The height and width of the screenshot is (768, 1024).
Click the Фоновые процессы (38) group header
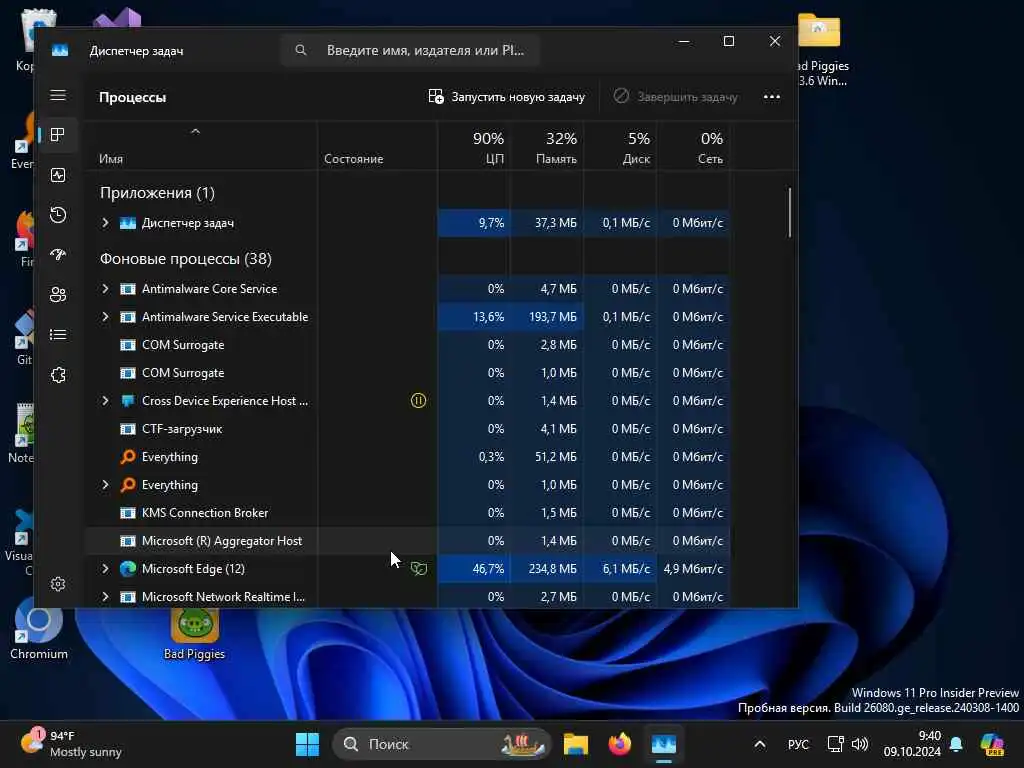pos(185,259)
